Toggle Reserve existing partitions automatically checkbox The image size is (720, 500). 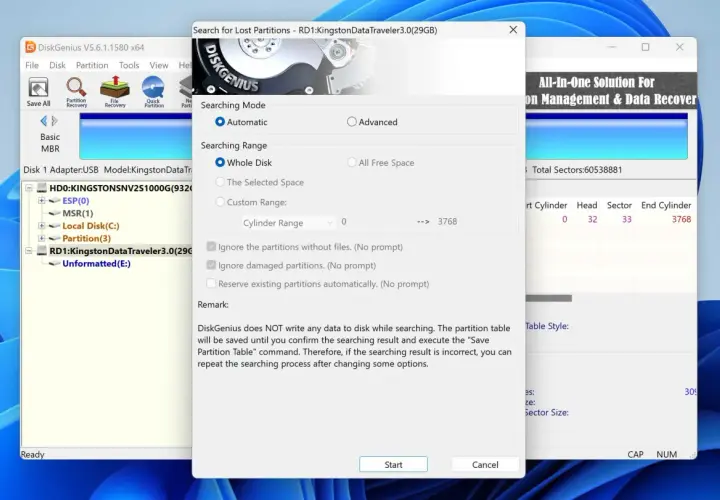click(x=211, y=284)
